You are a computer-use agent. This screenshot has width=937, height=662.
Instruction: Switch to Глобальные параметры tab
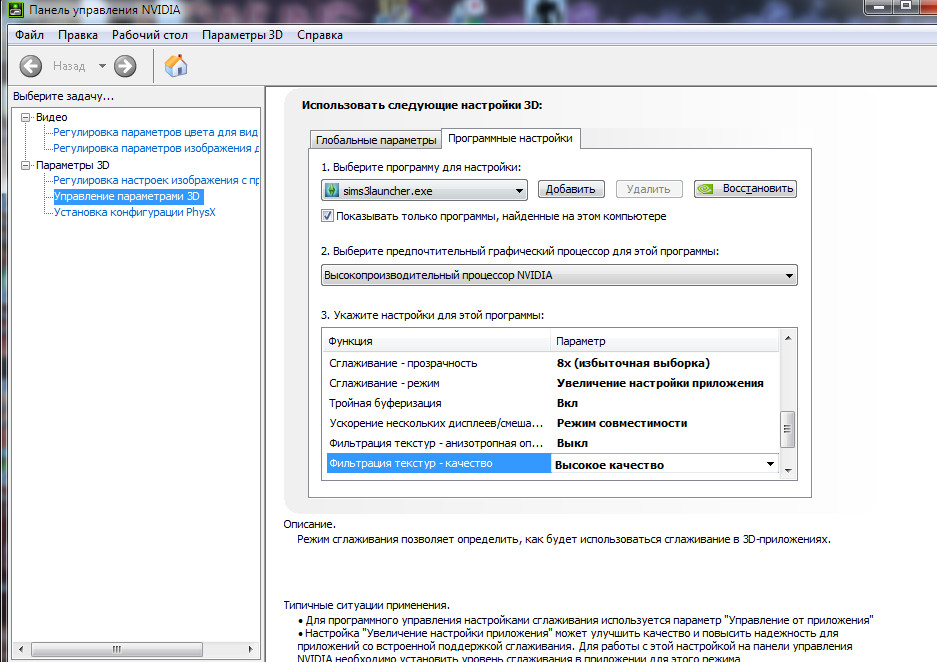(376, 140)
